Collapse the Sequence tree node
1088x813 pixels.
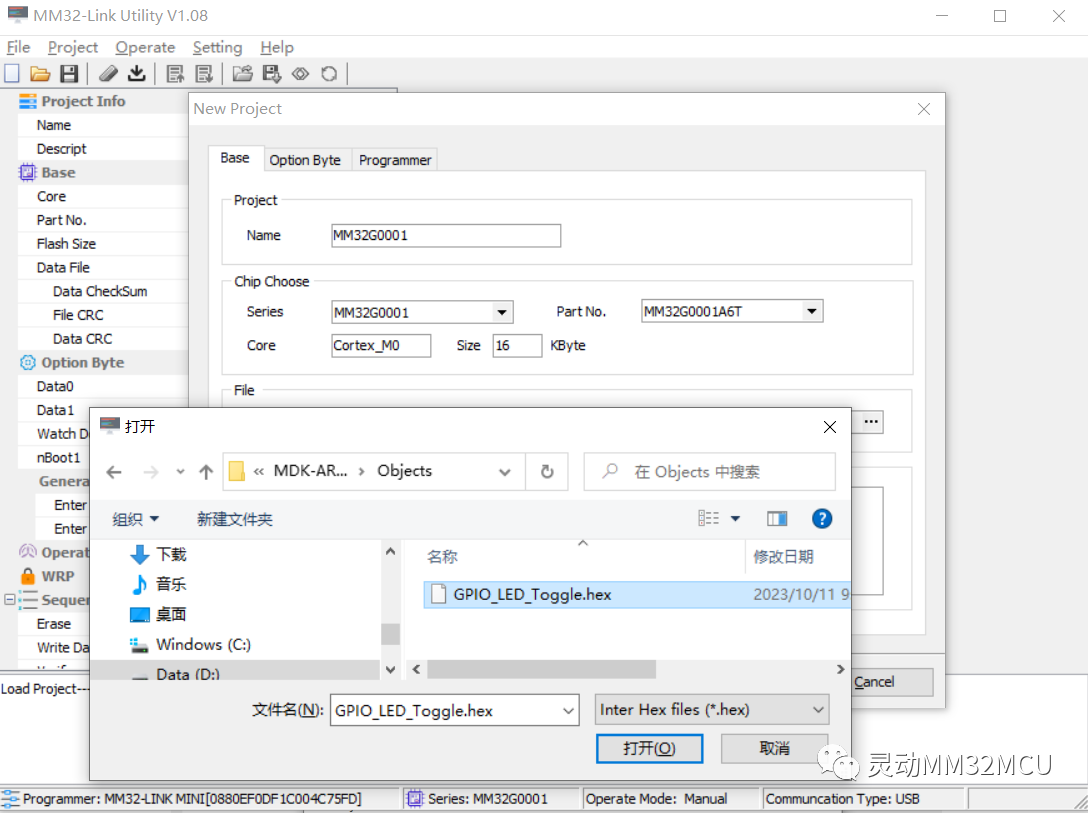[x=9, y=599]
